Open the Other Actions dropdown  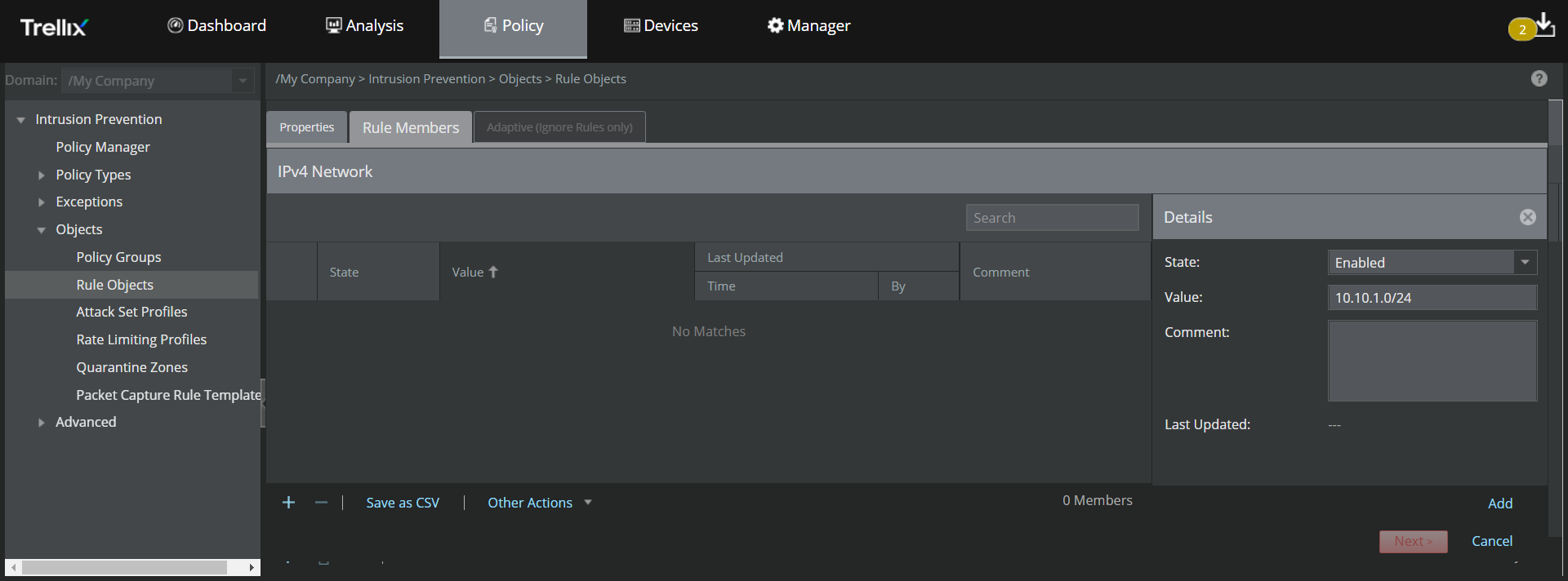coord(539,503)
